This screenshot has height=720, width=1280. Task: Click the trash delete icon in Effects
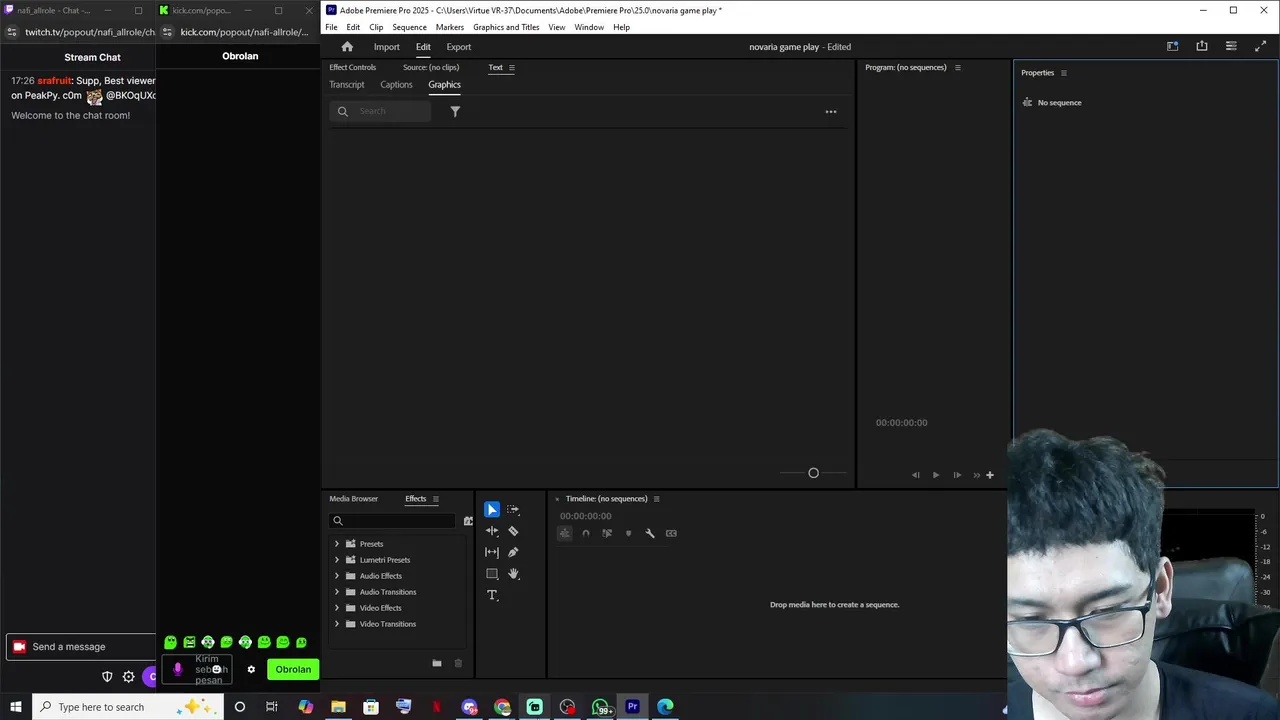click(x=458, y=663)
